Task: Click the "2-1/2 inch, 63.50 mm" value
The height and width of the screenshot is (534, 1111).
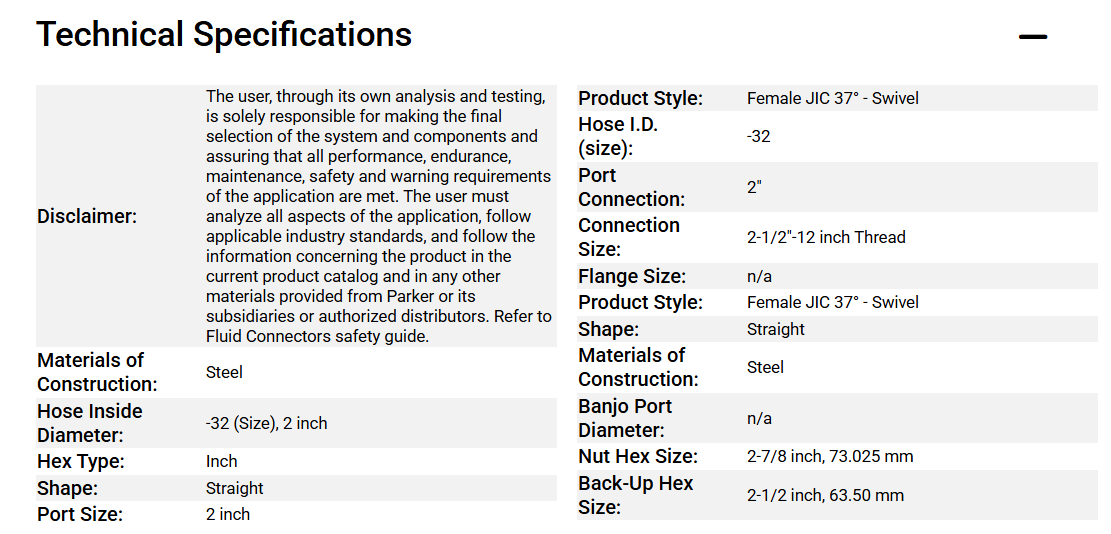Action: point(825,496)
